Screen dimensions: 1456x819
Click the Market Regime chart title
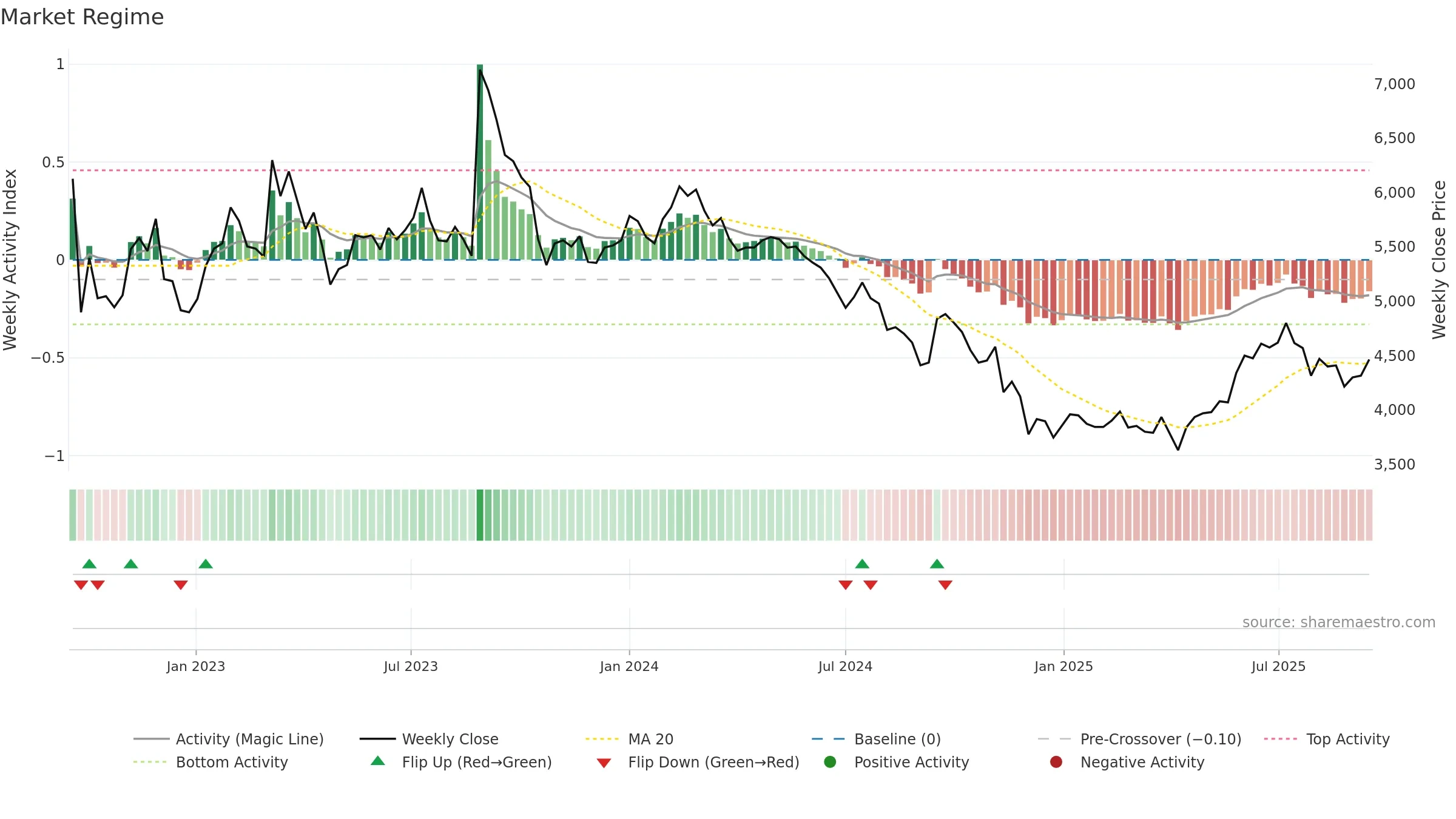coord(82,17)
